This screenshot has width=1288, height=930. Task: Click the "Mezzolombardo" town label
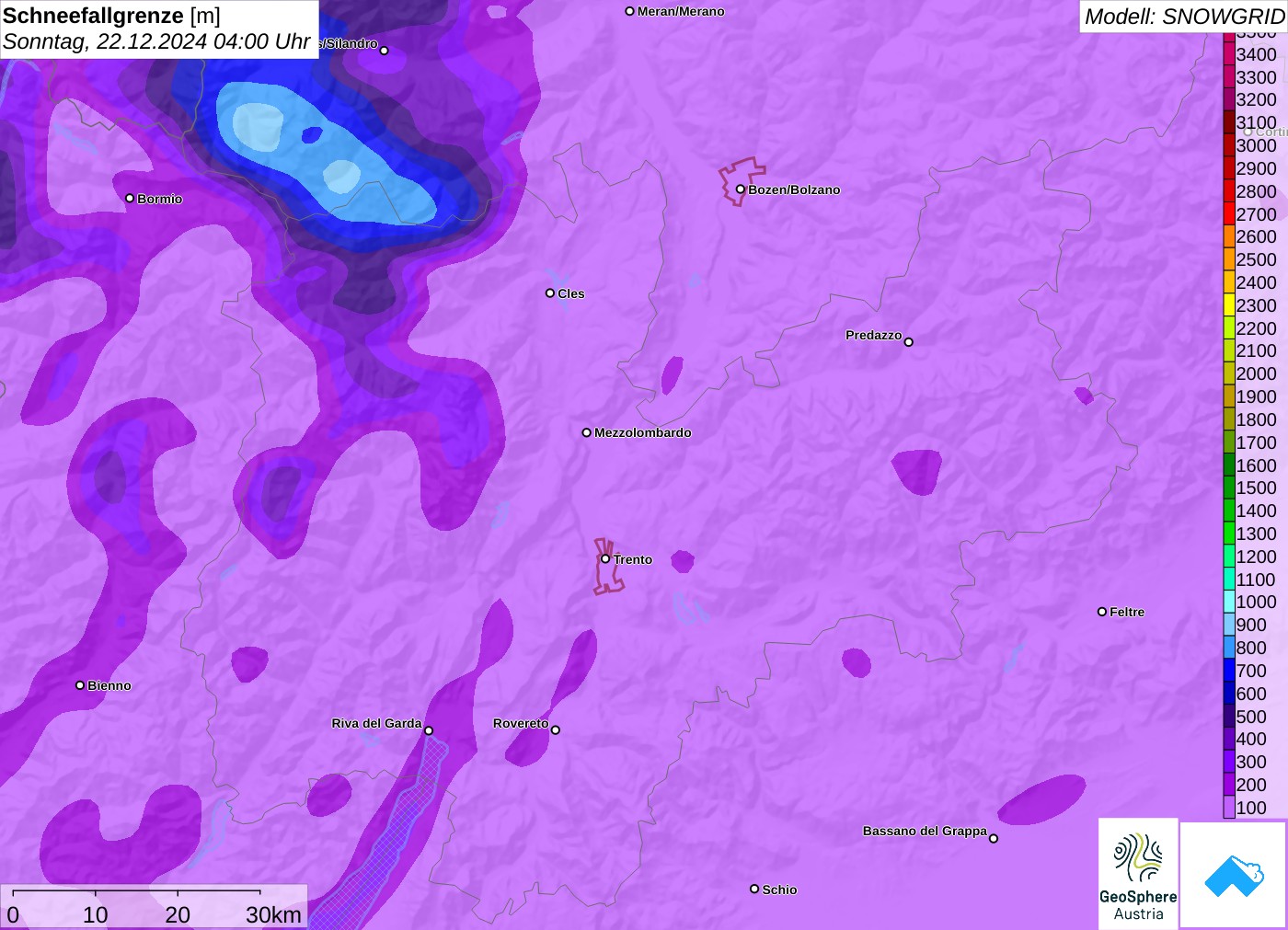click(x=643, y=432)
